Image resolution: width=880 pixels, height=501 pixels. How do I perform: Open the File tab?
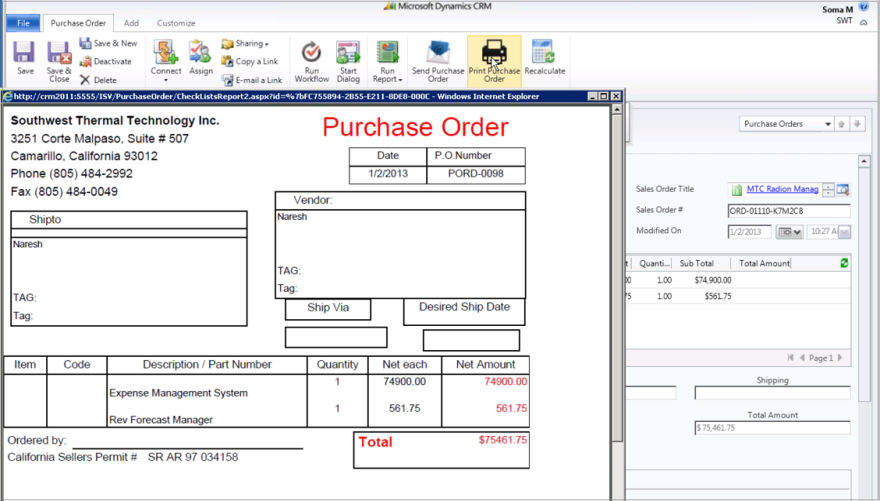click(x=22, y=22)
